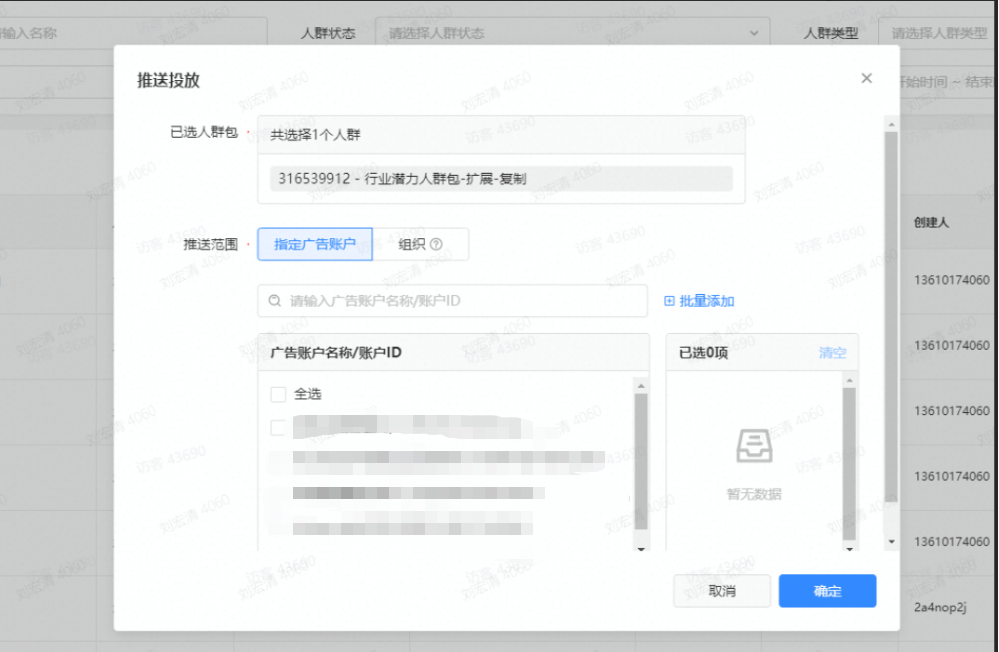Click down arrow of dialog main scrollbar
The height and width of the screenshot is (652, 999).
(x=891, y=541)
